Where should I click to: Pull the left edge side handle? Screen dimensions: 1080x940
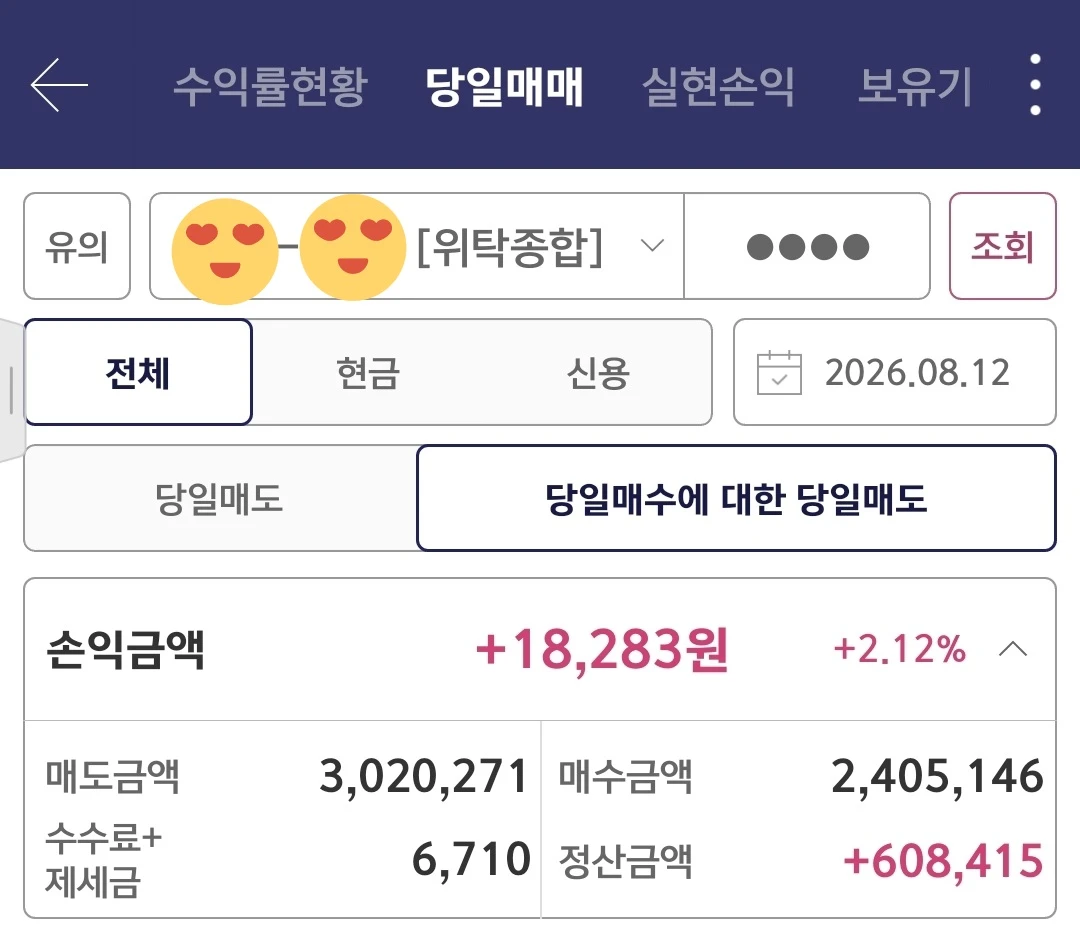pyautogui.click(x=12, y=390)
